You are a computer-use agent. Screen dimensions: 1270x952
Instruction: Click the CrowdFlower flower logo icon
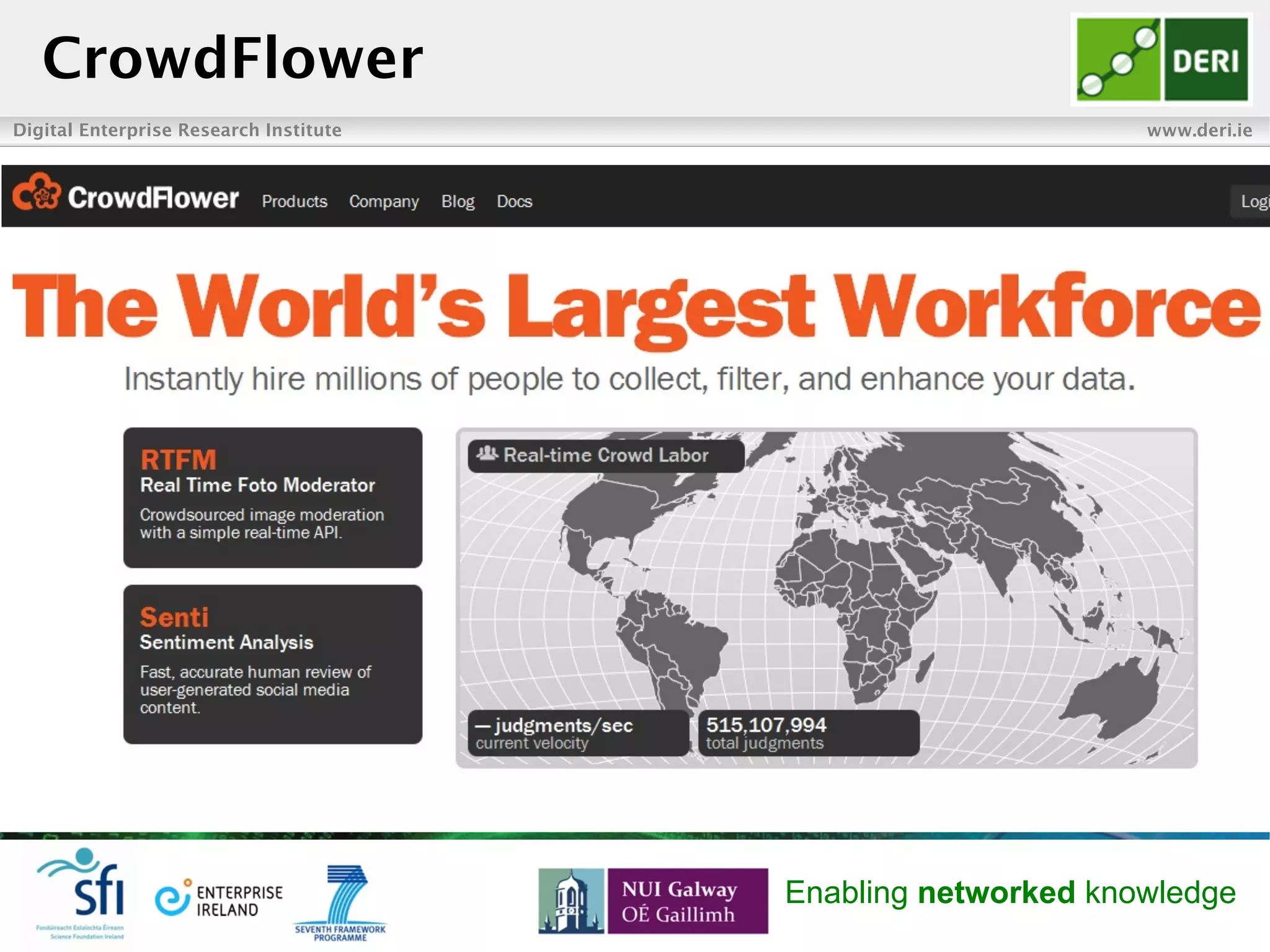pos(37,192)
